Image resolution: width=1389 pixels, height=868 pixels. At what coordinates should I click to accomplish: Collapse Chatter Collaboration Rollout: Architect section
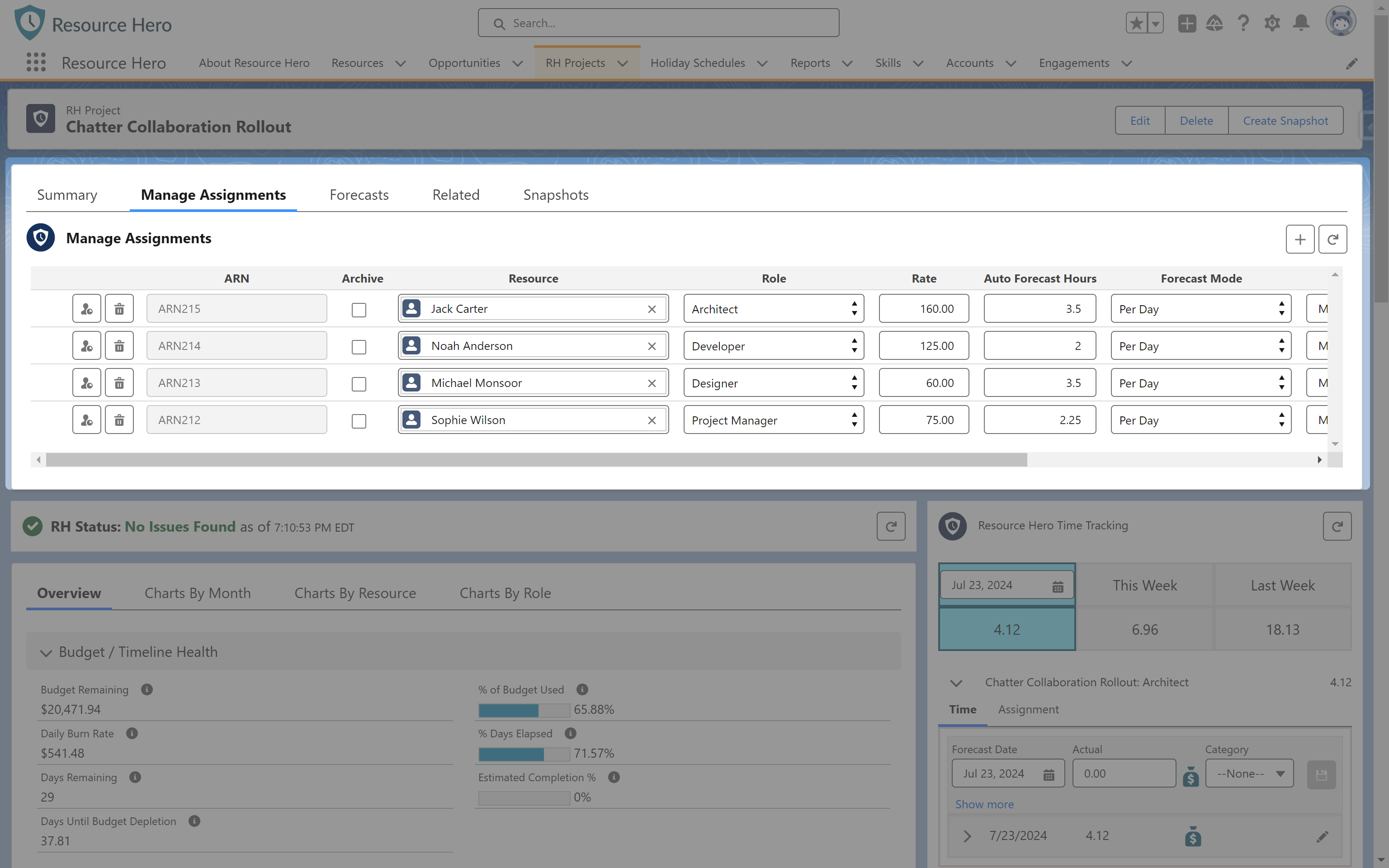point(956,683)
